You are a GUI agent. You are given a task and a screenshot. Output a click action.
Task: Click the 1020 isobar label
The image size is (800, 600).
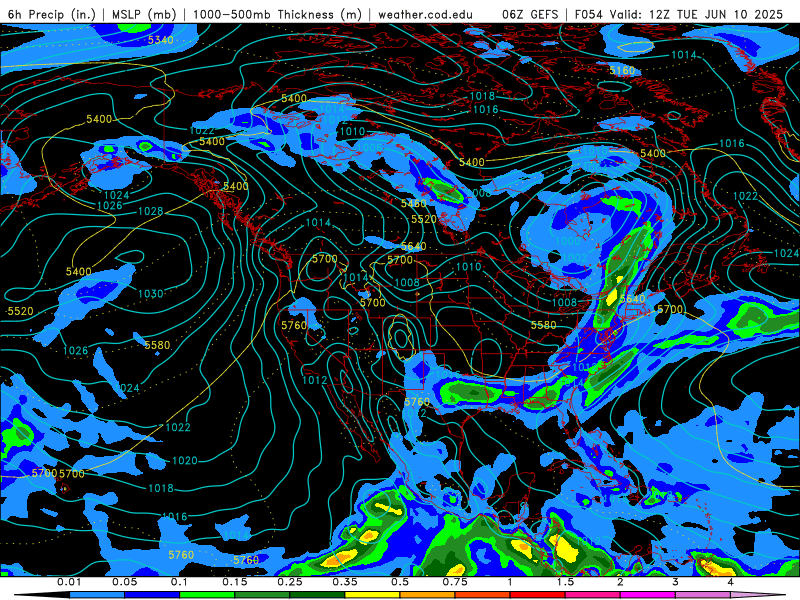click(x=185, y=461)
